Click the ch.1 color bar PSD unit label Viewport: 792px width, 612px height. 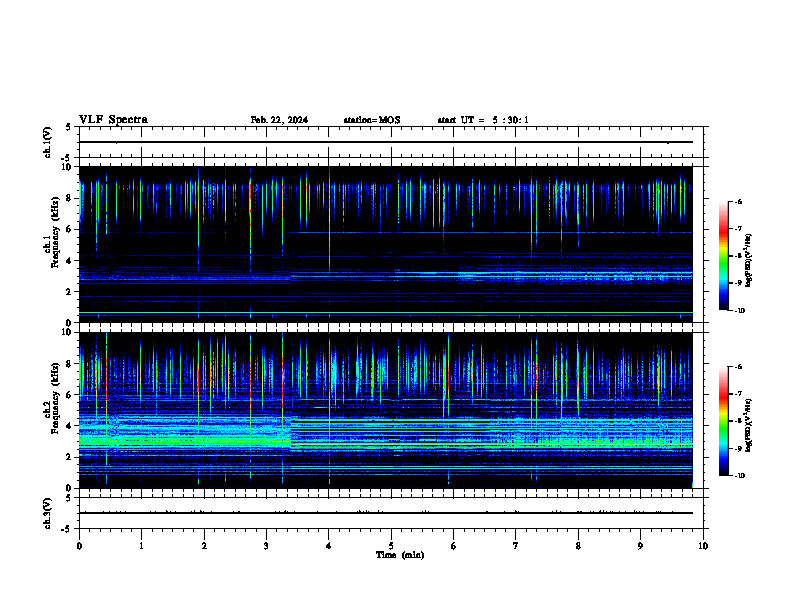pyautogui.click(x=749, y=261)
